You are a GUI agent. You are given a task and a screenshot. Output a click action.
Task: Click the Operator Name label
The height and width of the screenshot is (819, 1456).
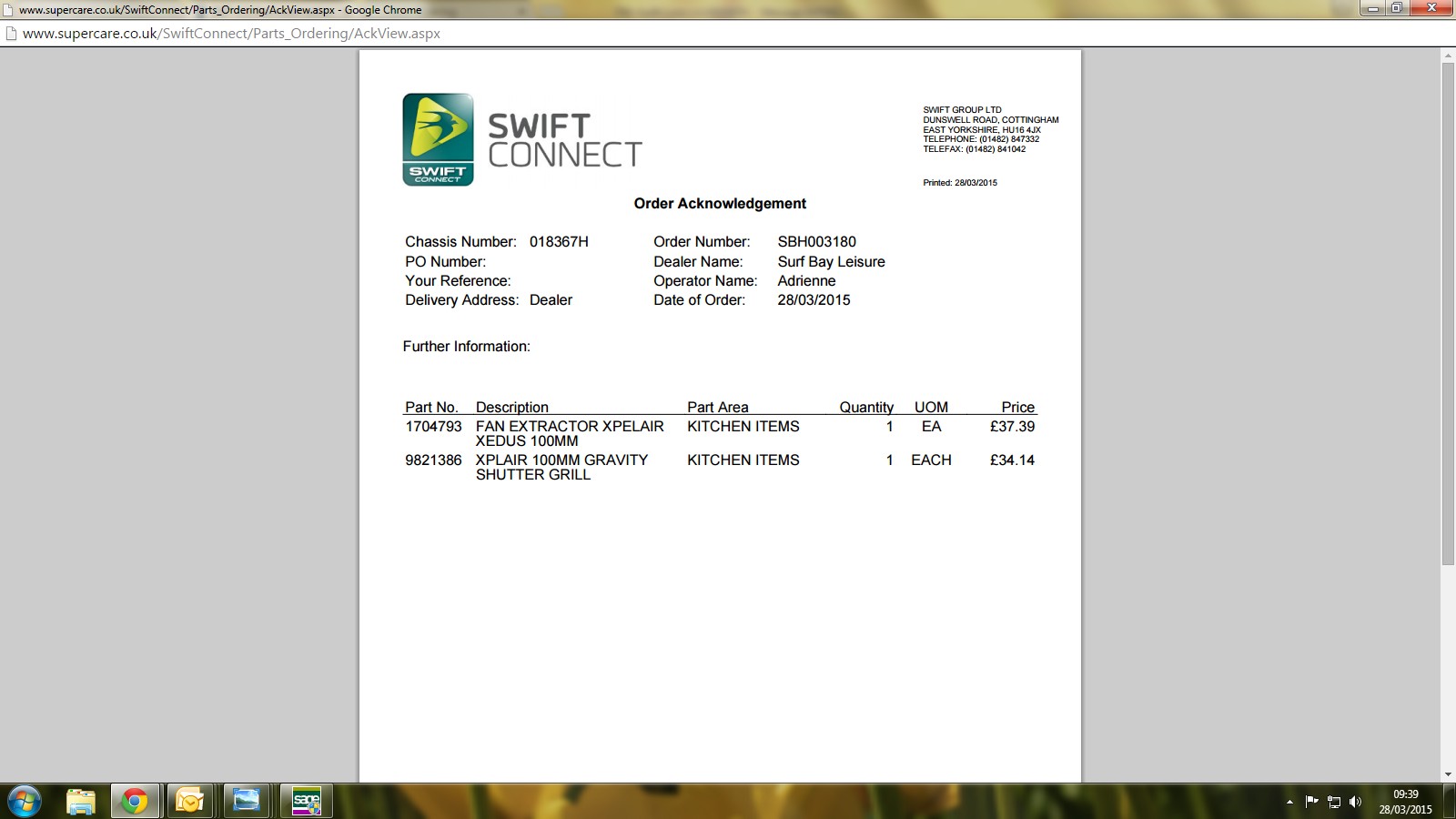(x=705, y=281)
